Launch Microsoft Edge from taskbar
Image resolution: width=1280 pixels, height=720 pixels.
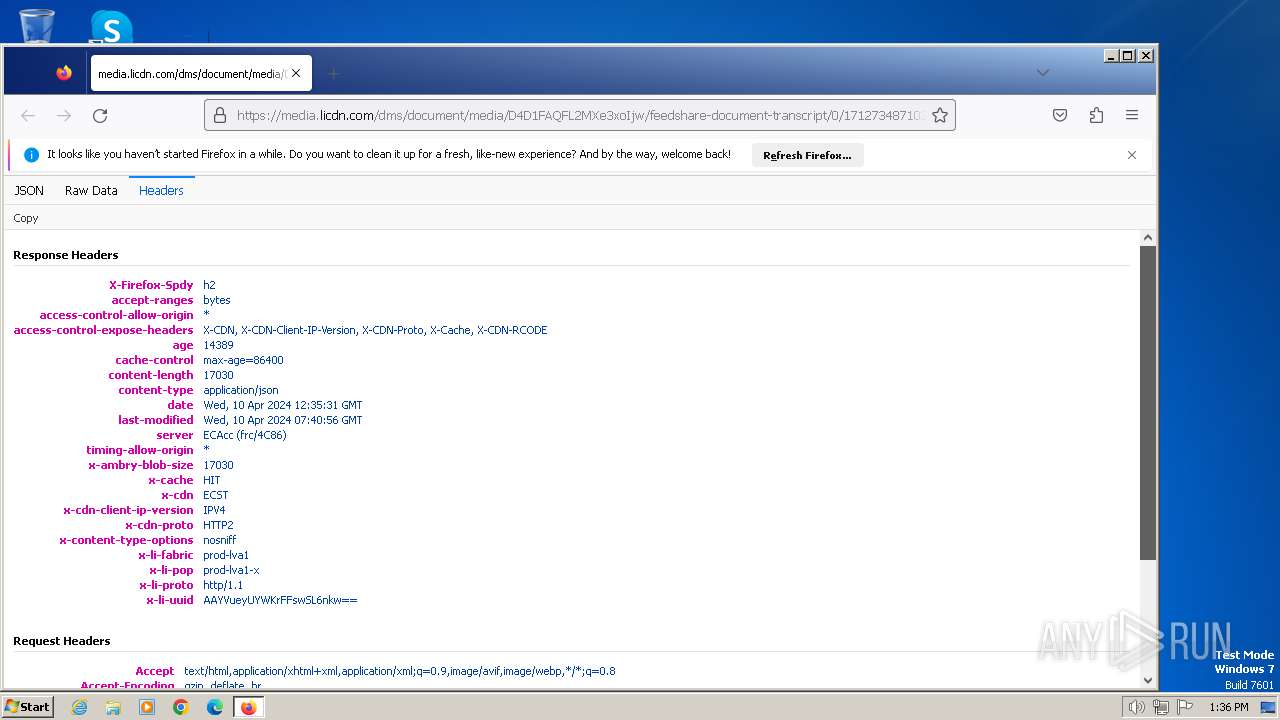click(215, 707)
